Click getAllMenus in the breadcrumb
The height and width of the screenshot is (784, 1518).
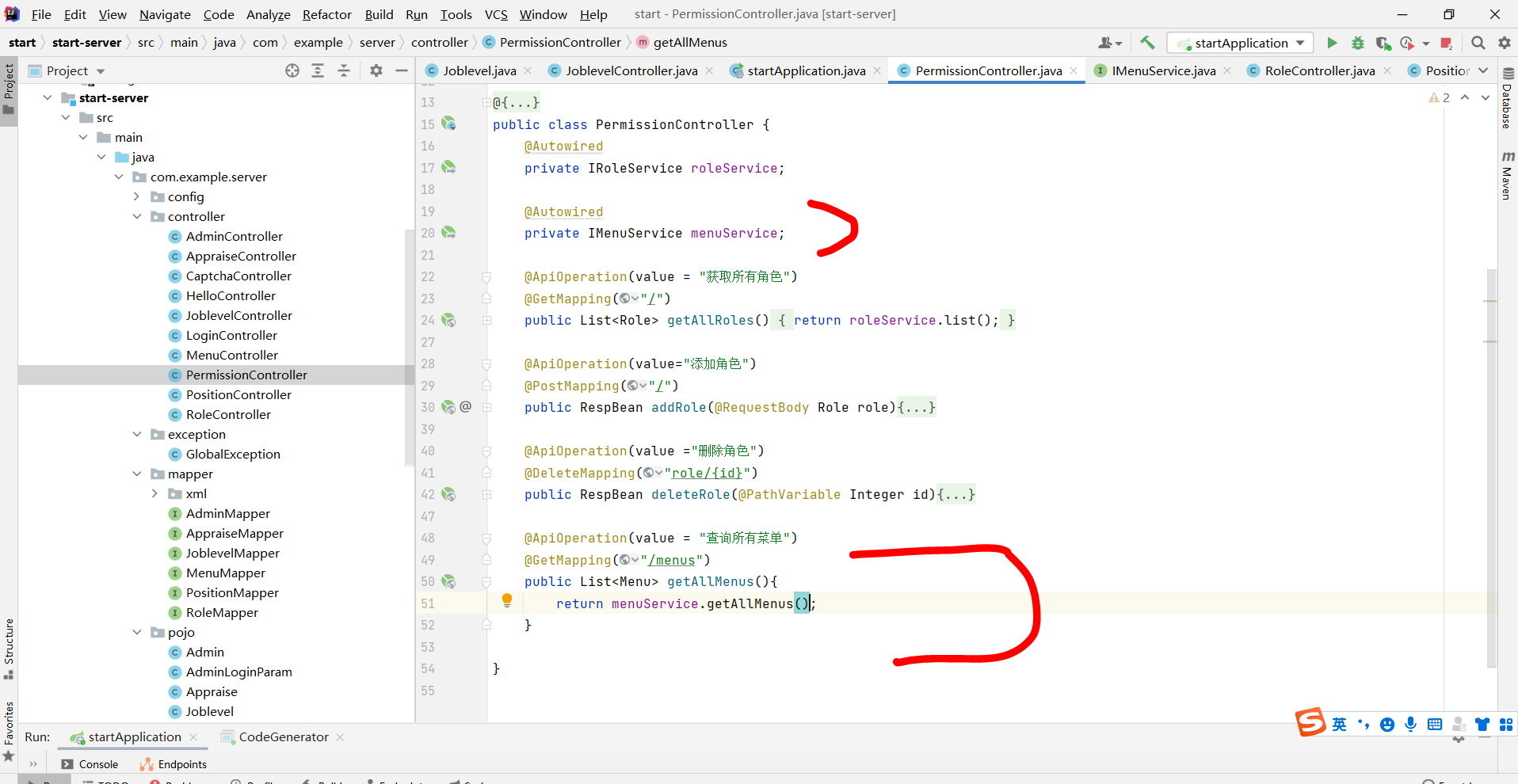690,42
